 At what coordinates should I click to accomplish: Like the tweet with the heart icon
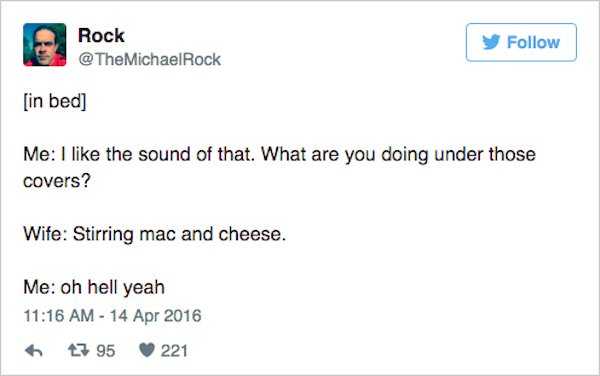[x=147, y=350]
